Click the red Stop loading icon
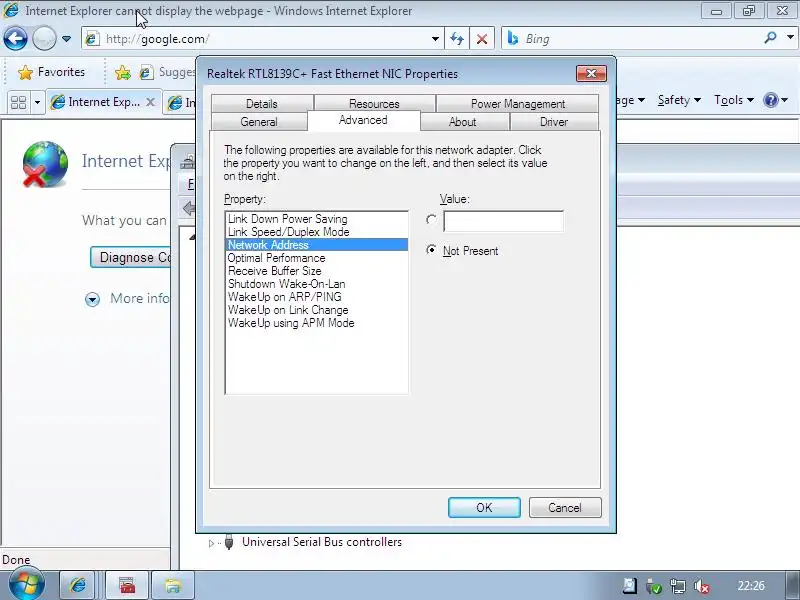800x600 pixels. (482, 39)
